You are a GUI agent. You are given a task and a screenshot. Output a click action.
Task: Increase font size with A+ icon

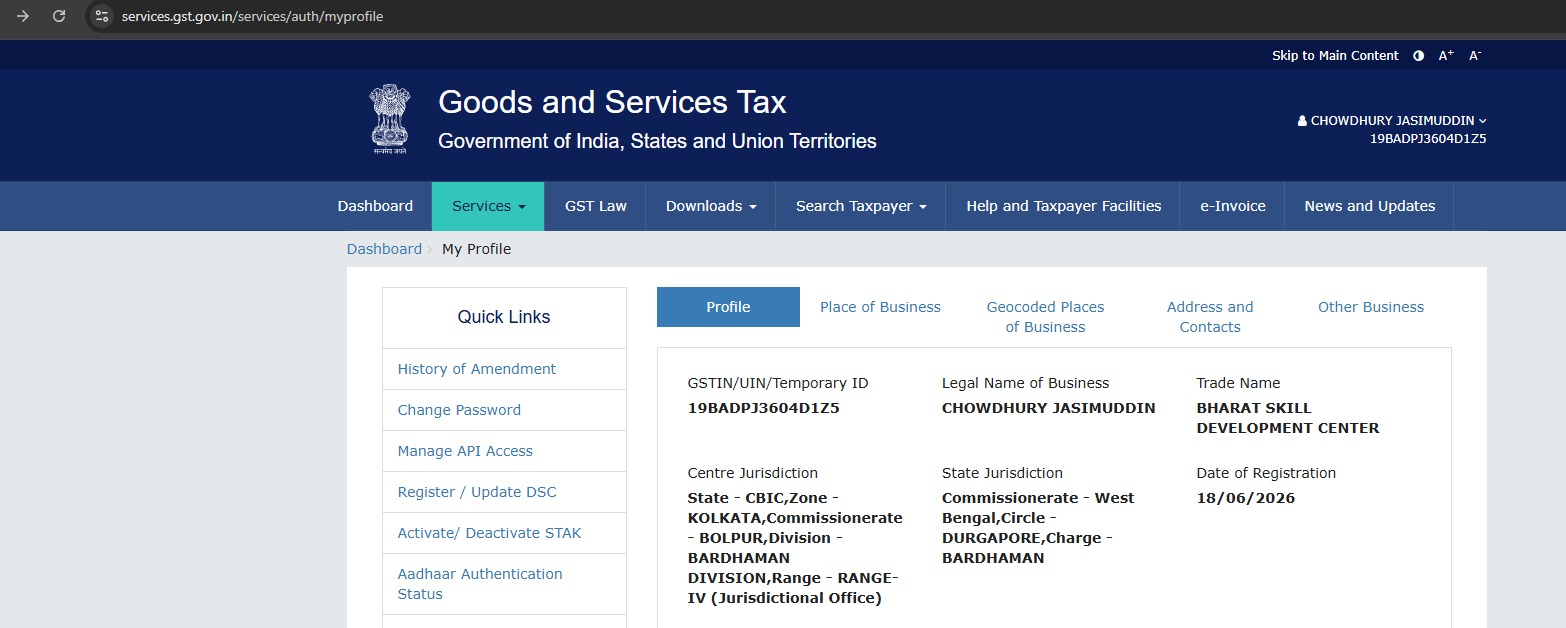pyautogui.click(x=1446, y=56)
